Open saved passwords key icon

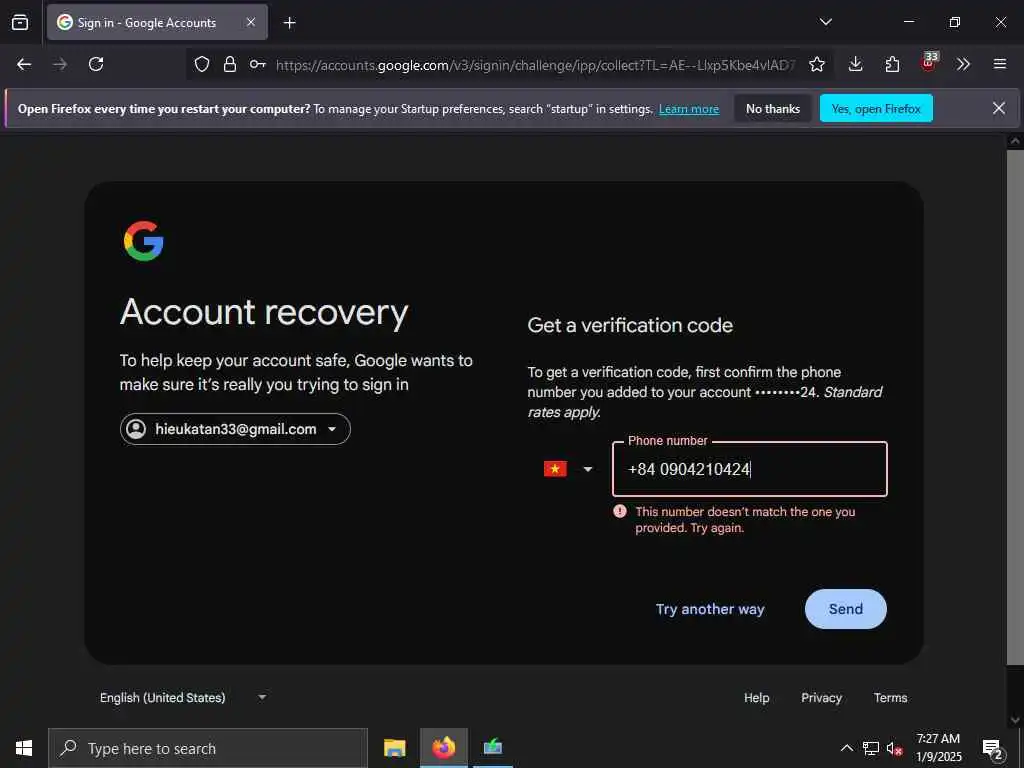[x=258, y=64]
